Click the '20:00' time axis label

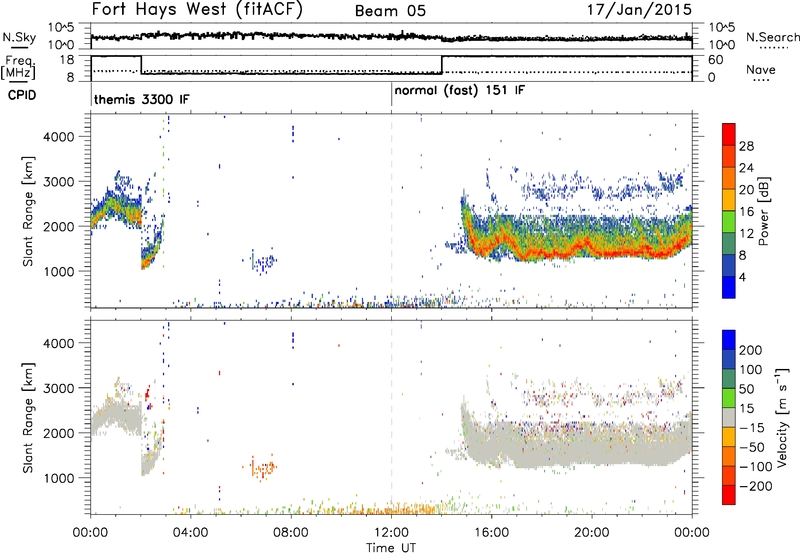point(591,533)
